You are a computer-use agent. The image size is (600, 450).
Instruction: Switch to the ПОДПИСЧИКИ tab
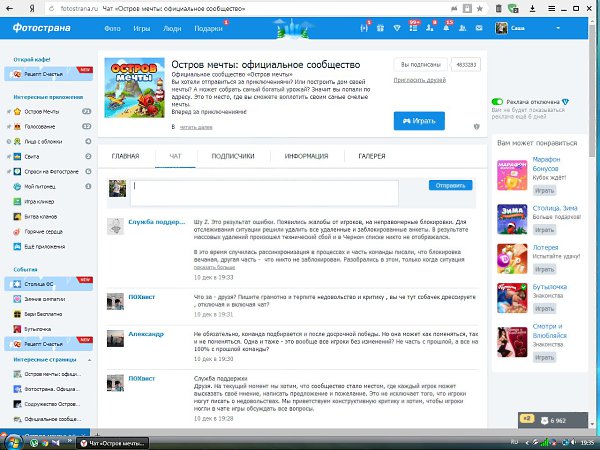tap(234, 156)
